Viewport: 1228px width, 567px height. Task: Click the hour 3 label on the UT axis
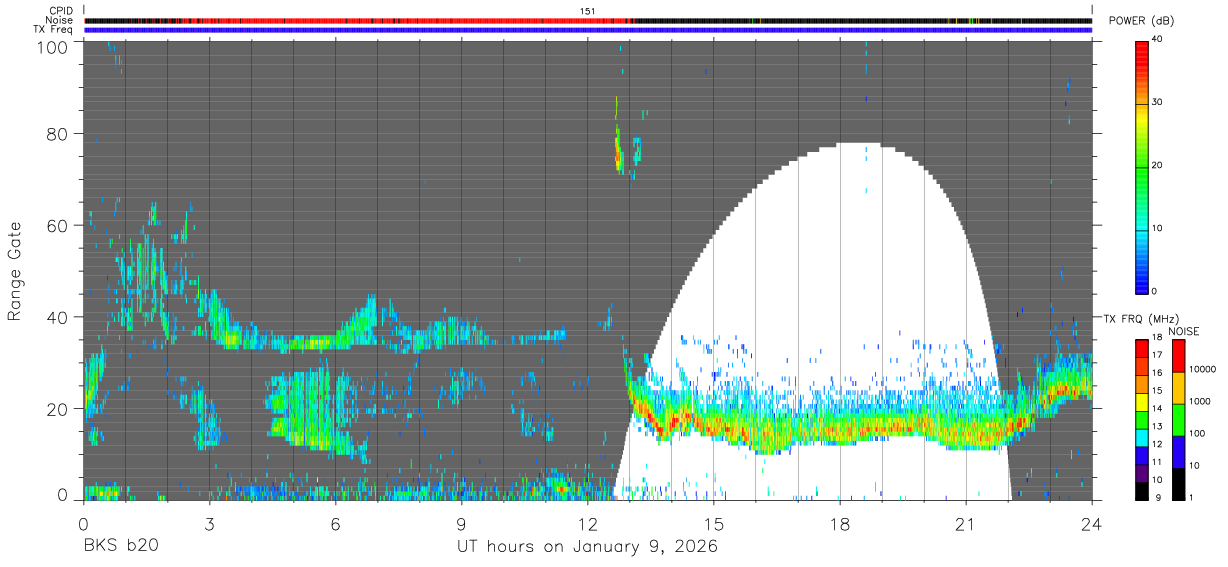tap(209, 524)
